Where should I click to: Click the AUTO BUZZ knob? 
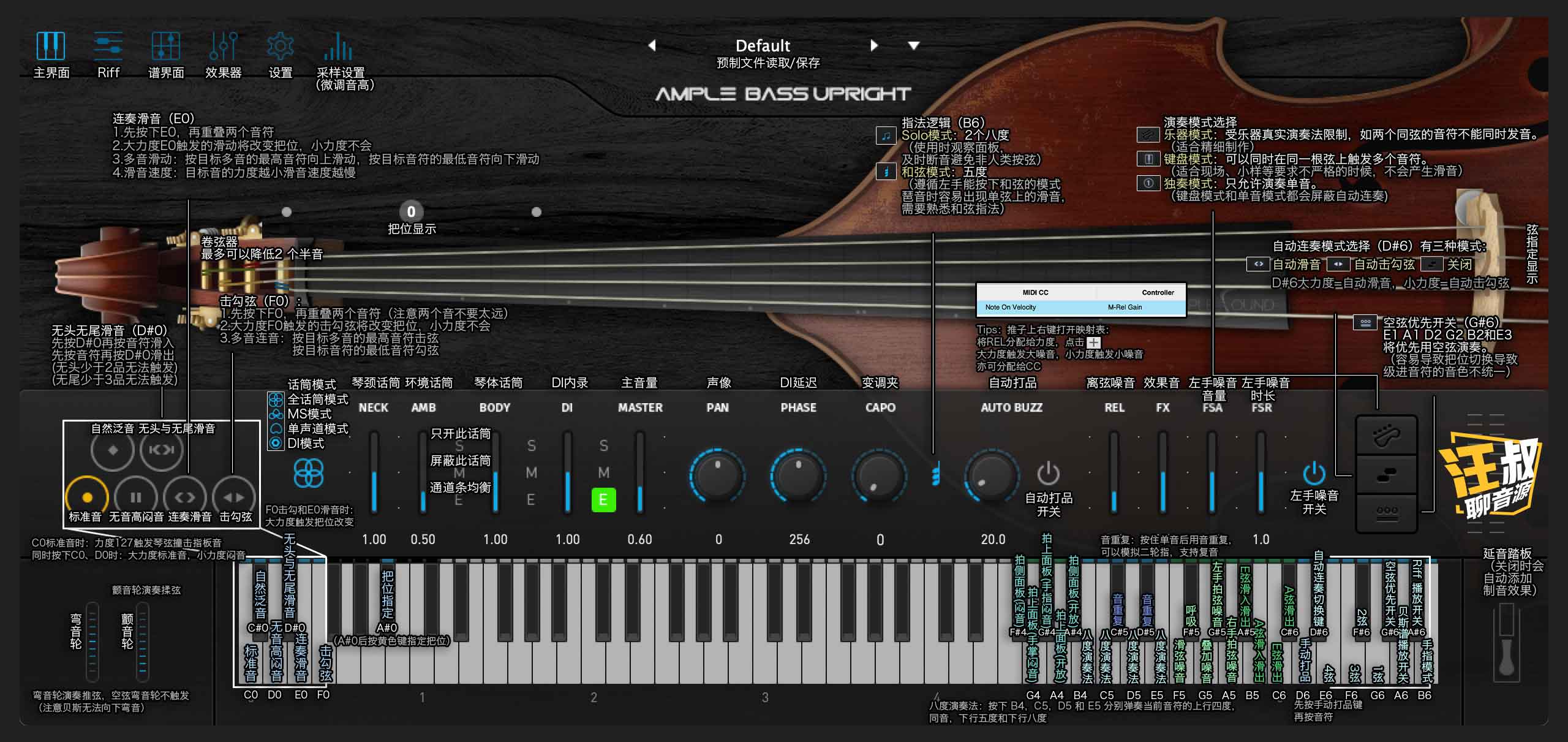point(992,475)
